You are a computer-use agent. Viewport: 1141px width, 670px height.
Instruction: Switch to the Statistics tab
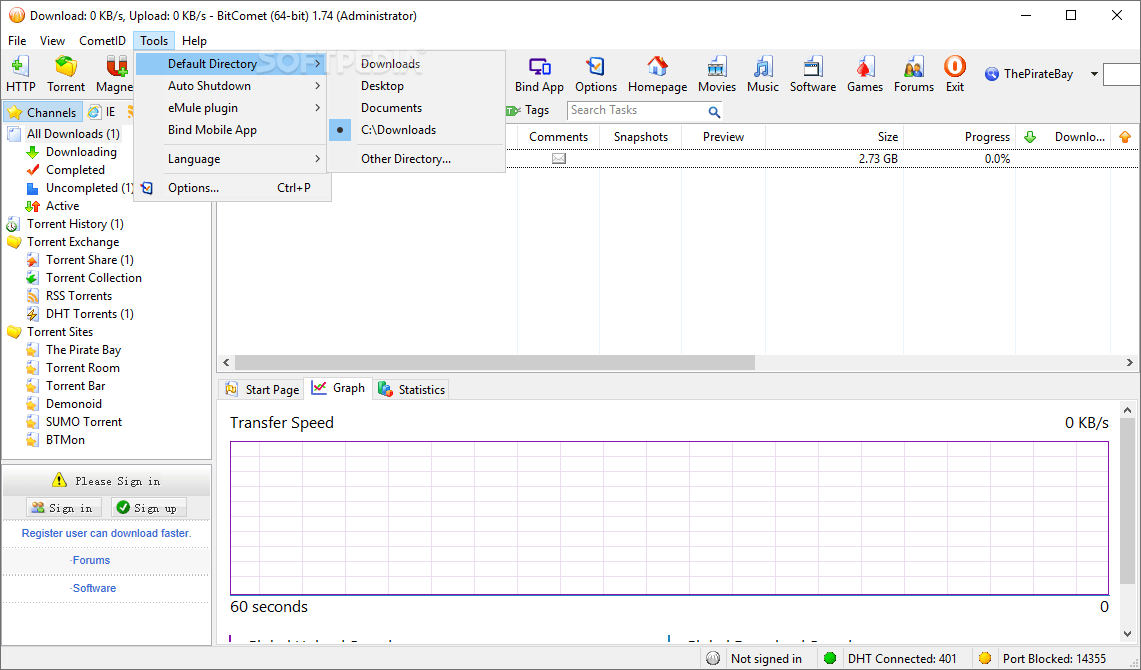pos(412,389)
